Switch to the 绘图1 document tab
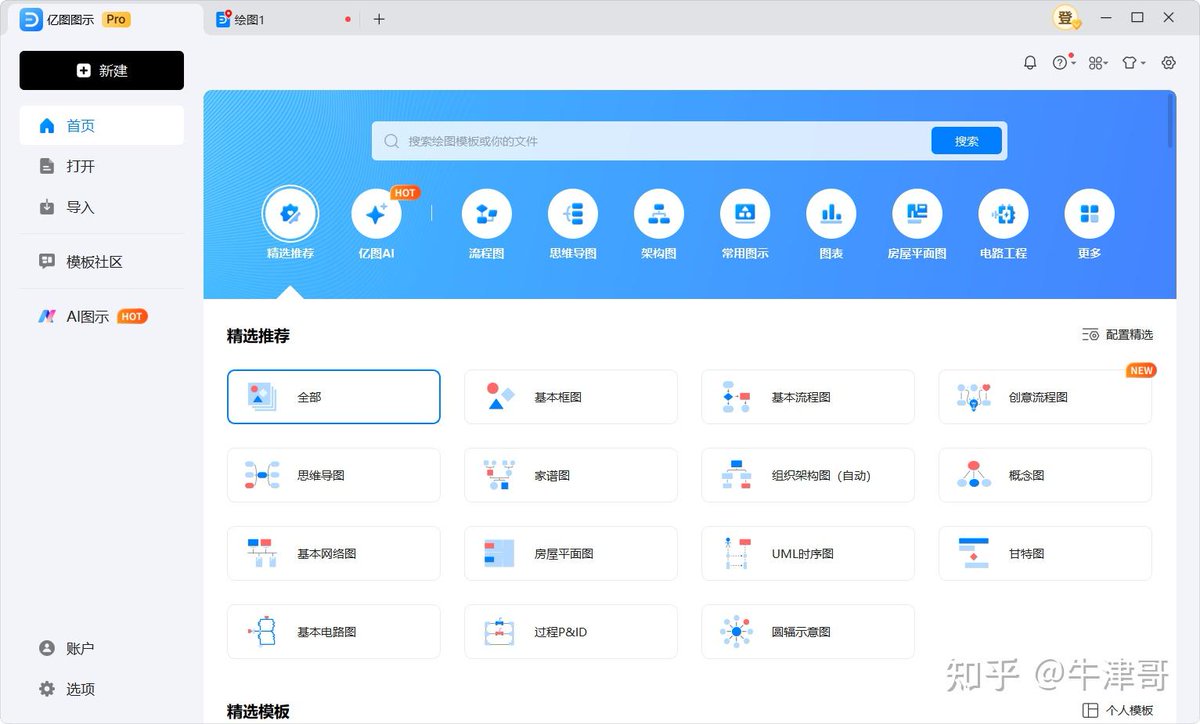The image size is (1200, 724). click(283, 19)
